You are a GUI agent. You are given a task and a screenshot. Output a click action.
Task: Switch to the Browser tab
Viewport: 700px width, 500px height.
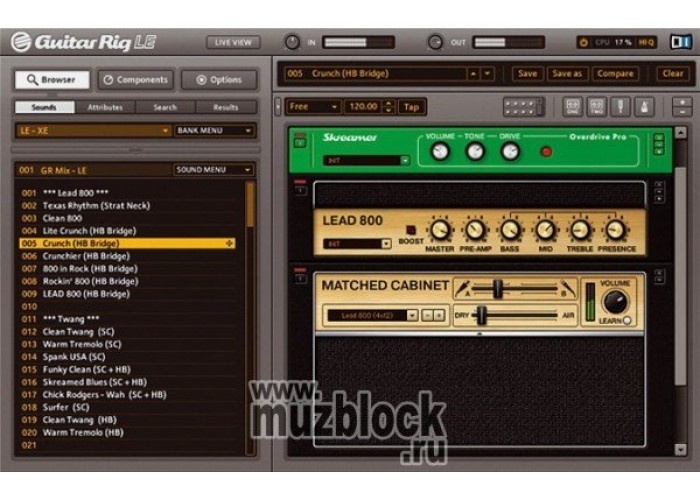52,80
